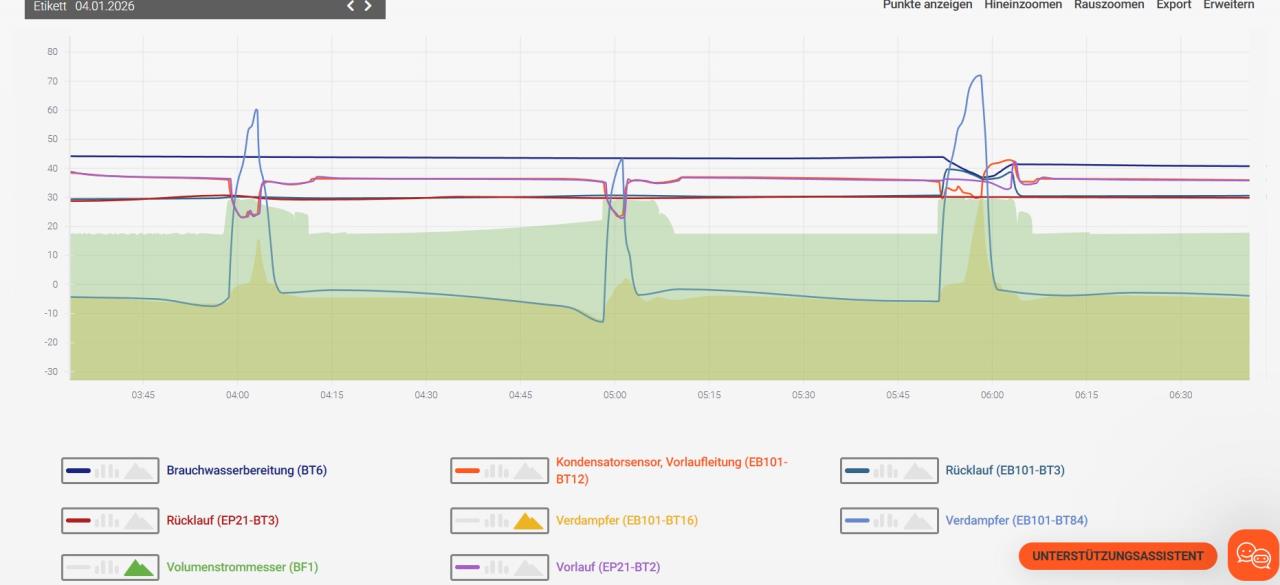
Task: Click the Unterstützungsassistent button
Action: tap(1117, 556)
